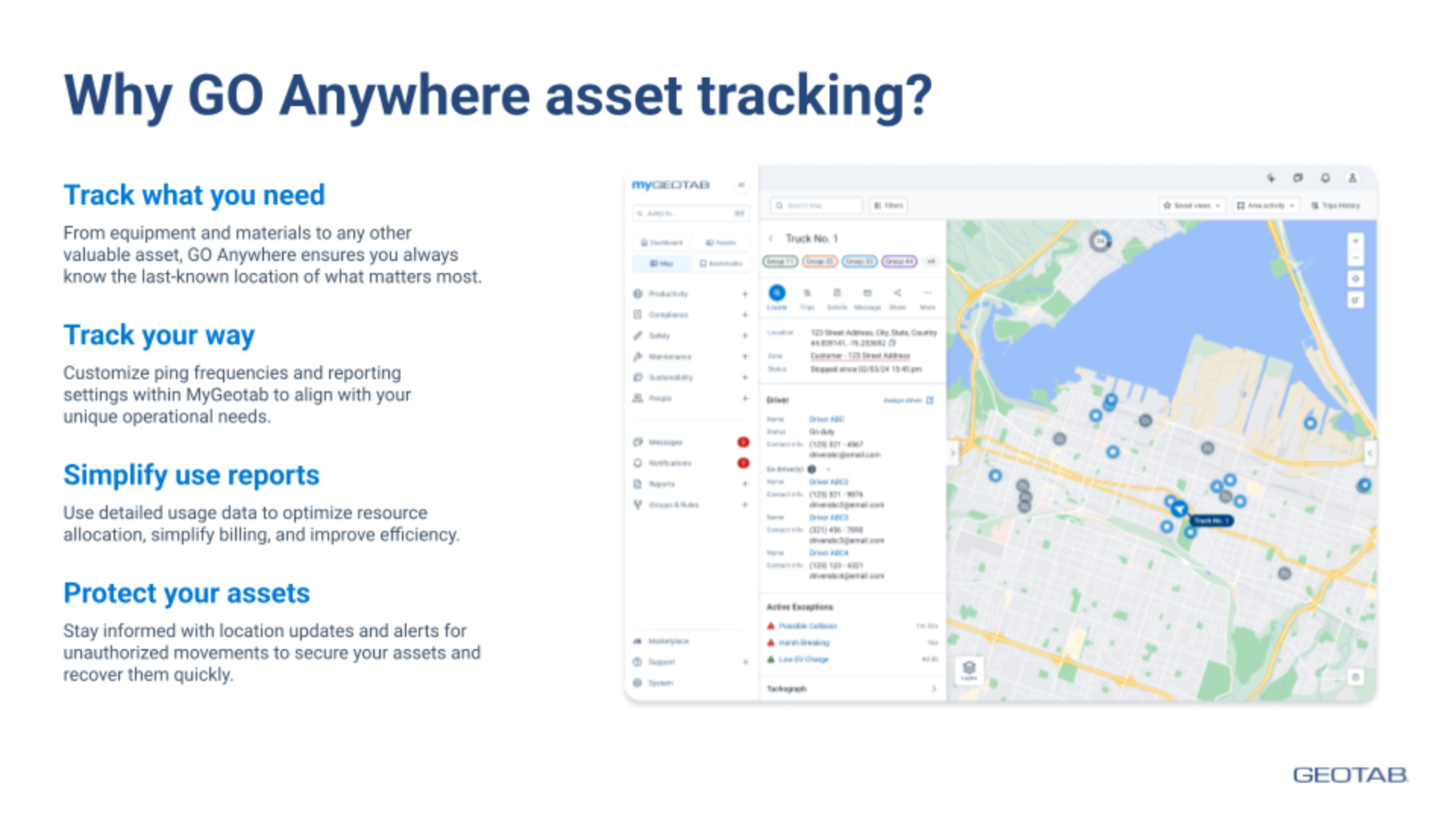The width and height of the screenshot is (1456, 819).
Task: Open the Driver ABC2 link
Action: tap(828, 482)
